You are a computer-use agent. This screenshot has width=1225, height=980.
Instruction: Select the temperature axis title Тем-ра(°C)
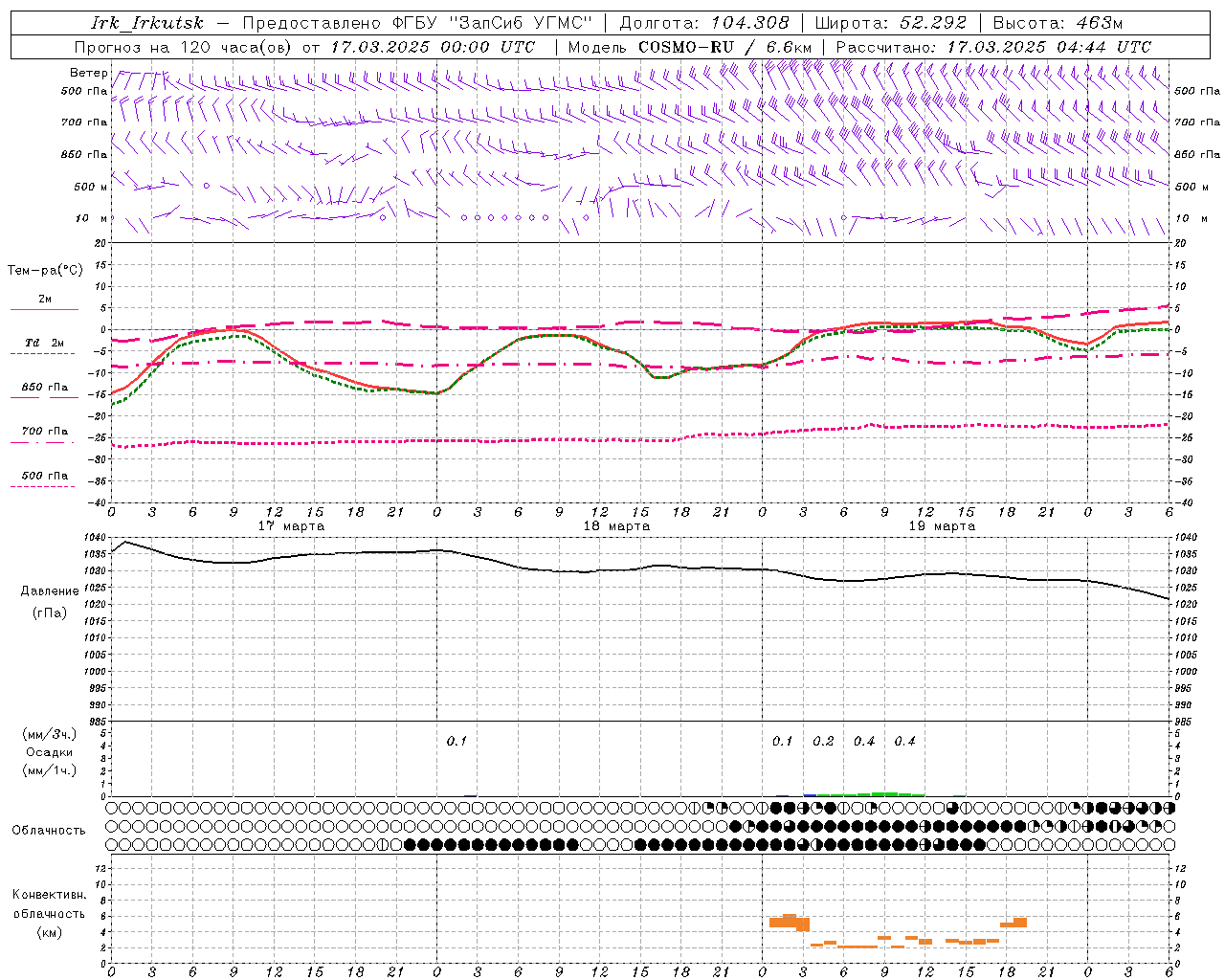pos(45,271)
